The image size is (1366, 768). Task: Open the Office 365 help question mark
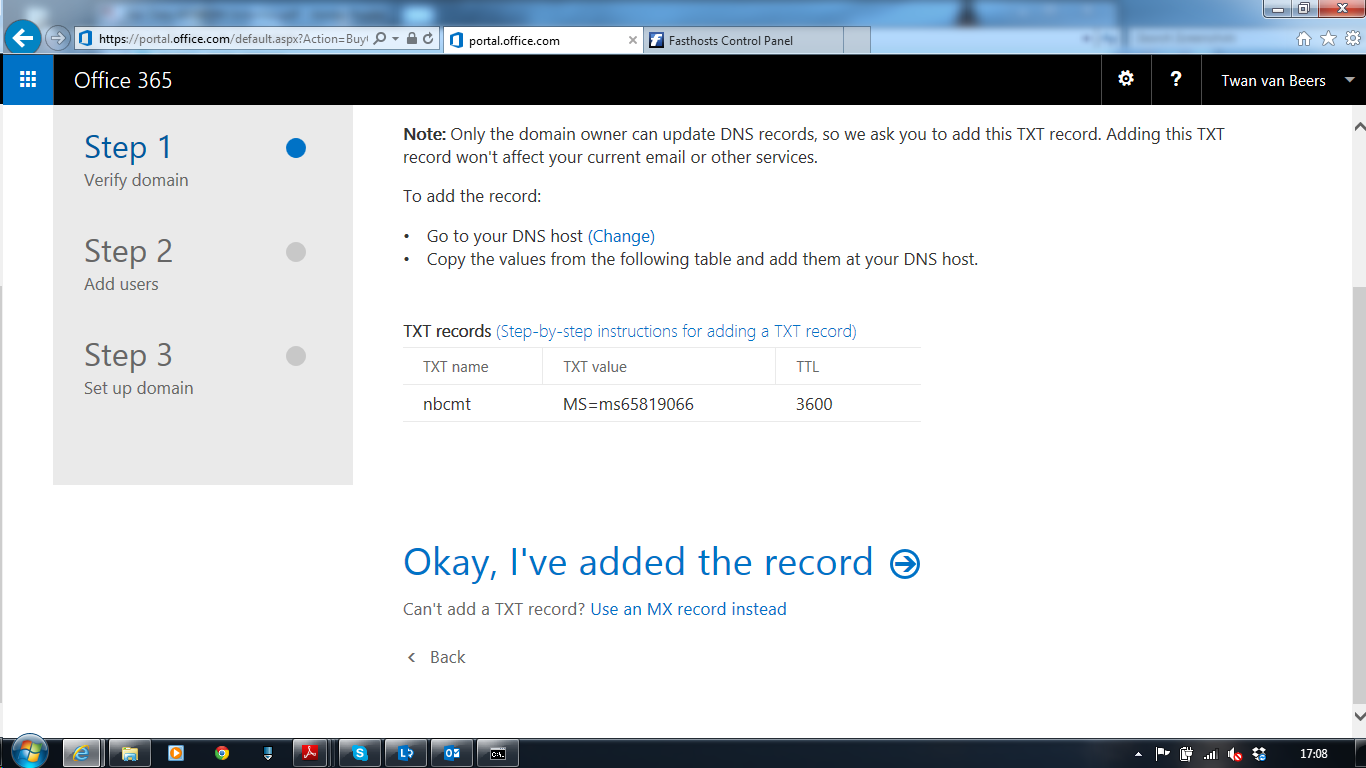[1176, 80]
